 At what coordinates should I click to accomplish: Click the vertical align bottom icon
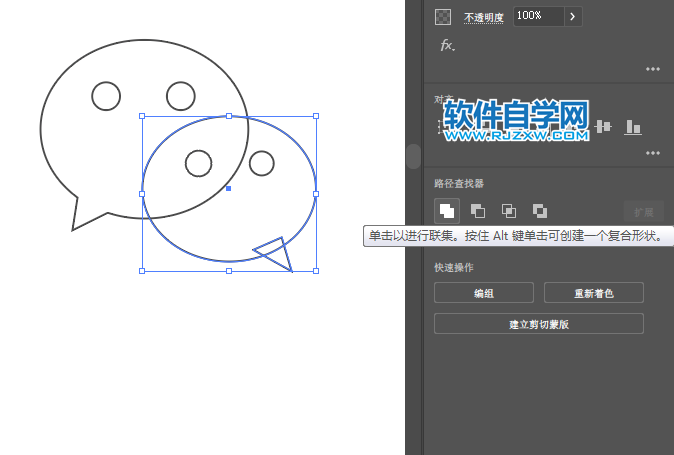point(633,127)
